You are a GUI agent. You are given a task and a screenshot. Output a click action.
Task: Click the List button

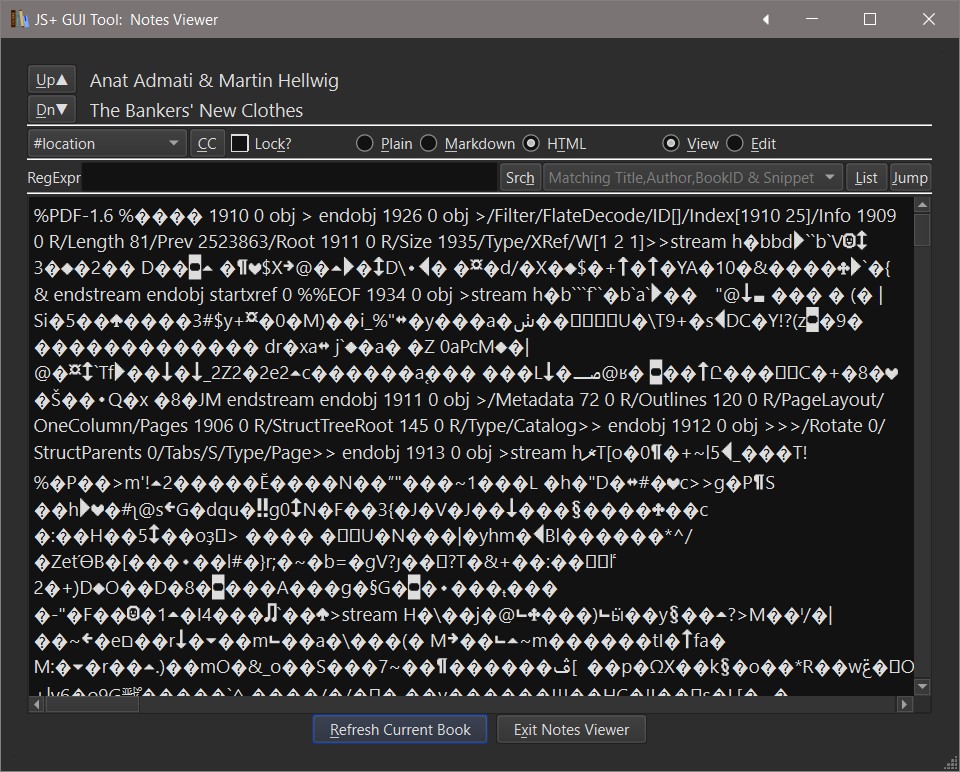(x=866, y=178)
